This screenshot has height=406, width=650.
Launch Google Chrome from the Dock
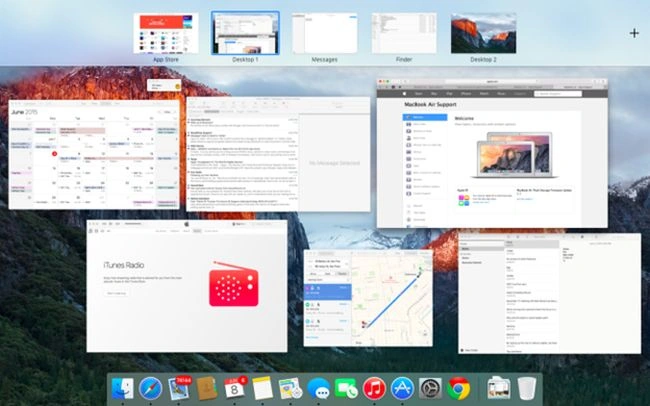(458, 389)
